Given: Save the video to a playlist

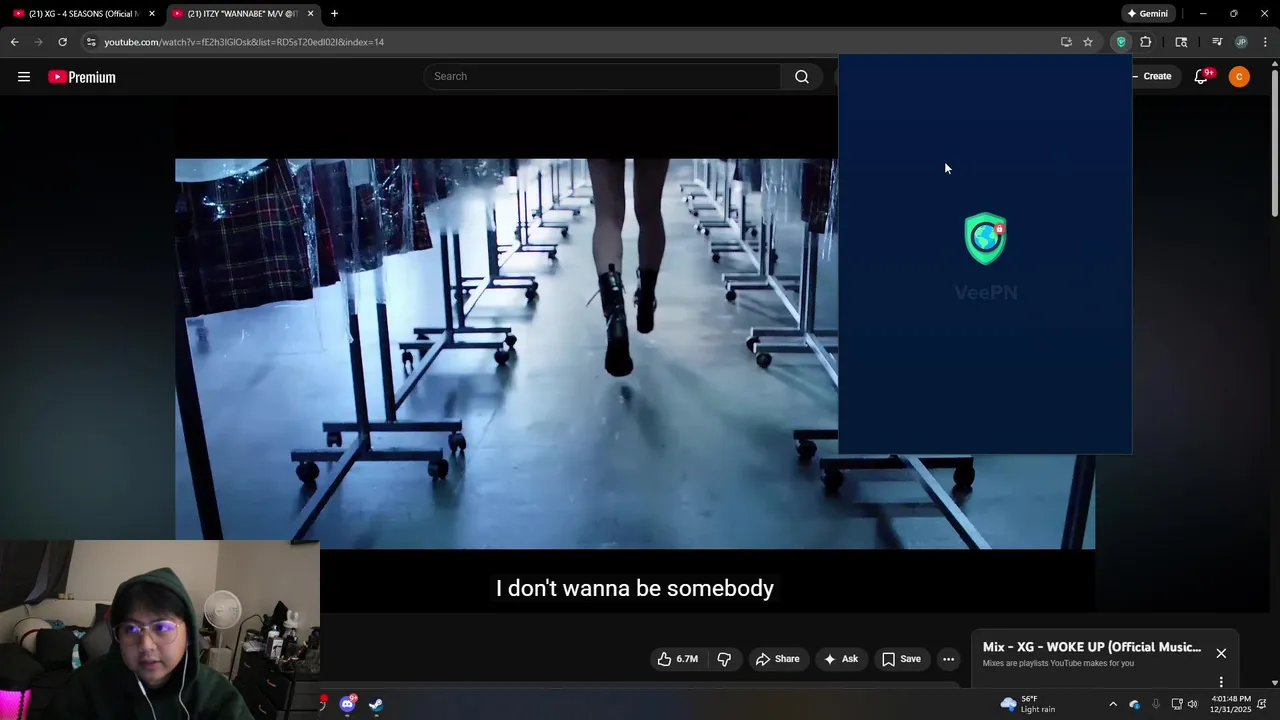Looking at the screenshot, I should tap(901, 659).
